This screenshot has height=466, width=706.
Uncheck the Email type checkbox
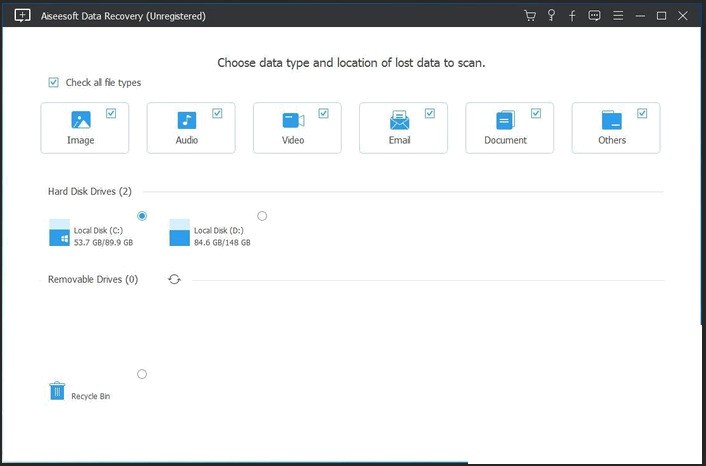[430, 113]
